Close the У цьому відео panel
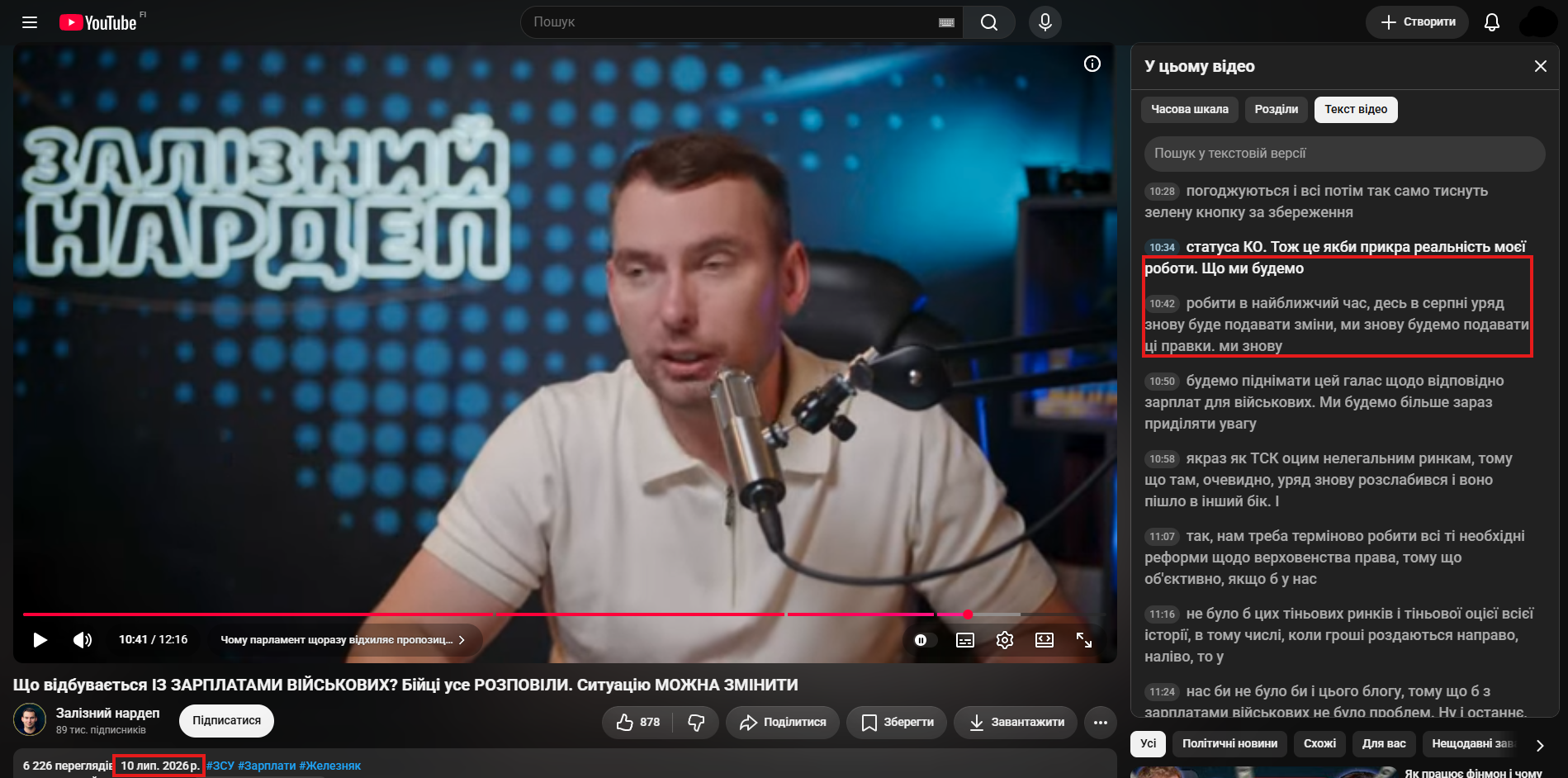1568x778 pixels. pos(1540,66)
